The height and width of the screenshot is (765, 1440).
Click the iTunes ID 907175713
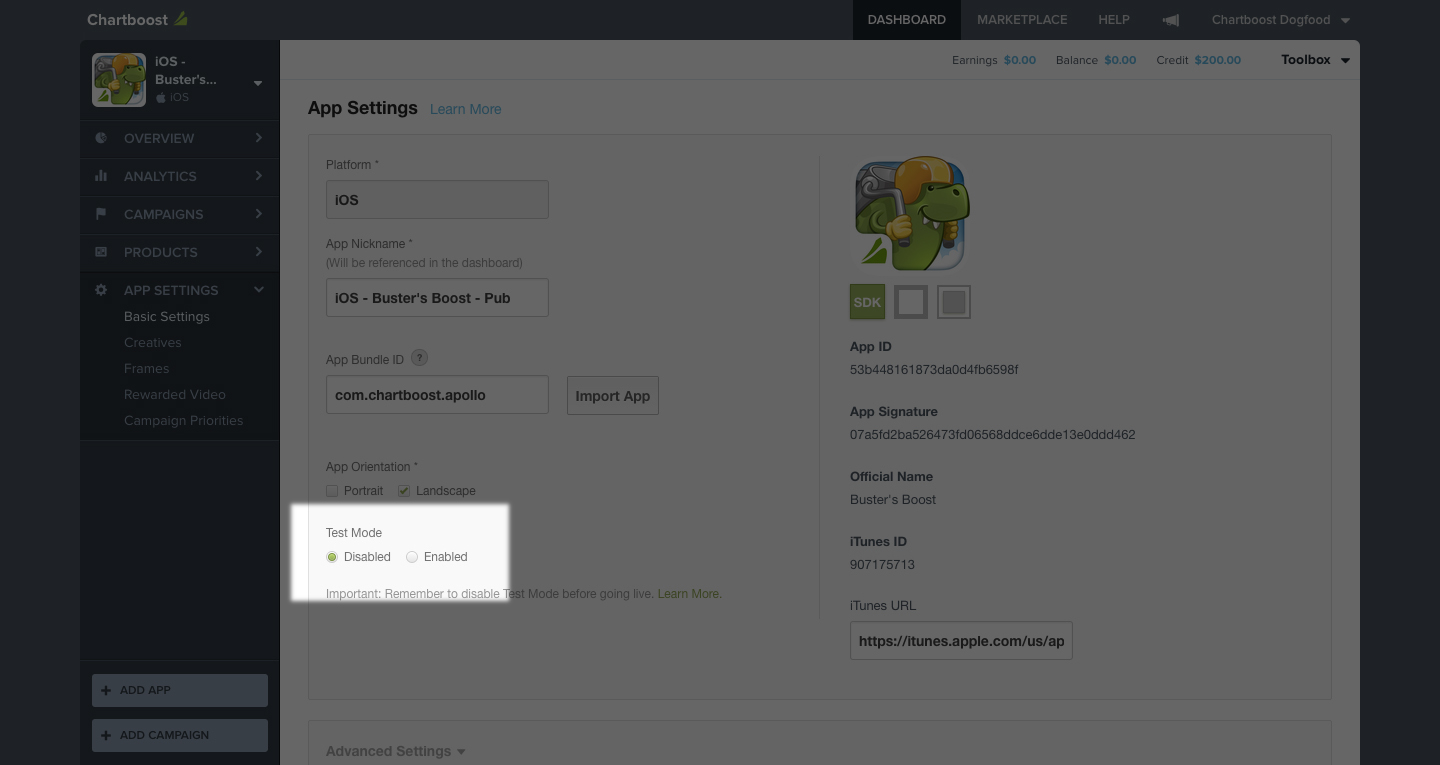[x=882, y=565]
